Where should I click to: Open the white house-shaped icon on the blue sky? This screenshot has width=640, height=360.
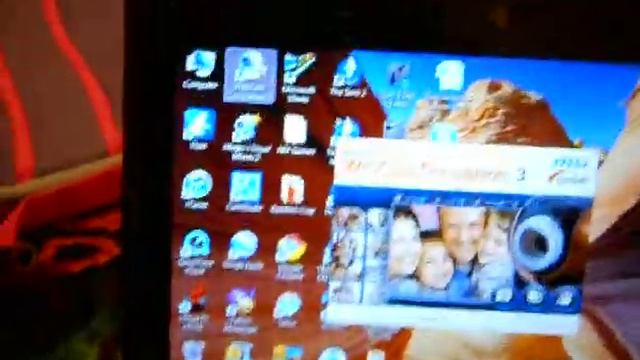(x=449, y=76)
